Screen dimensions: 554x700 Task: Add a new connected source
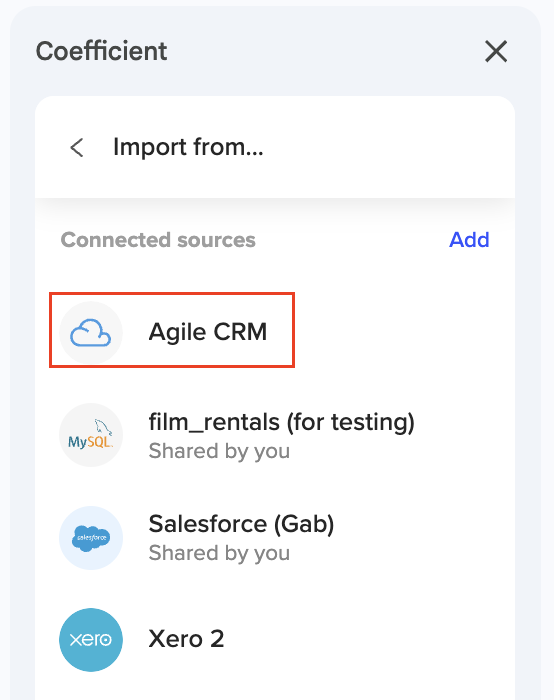[469, 240]
